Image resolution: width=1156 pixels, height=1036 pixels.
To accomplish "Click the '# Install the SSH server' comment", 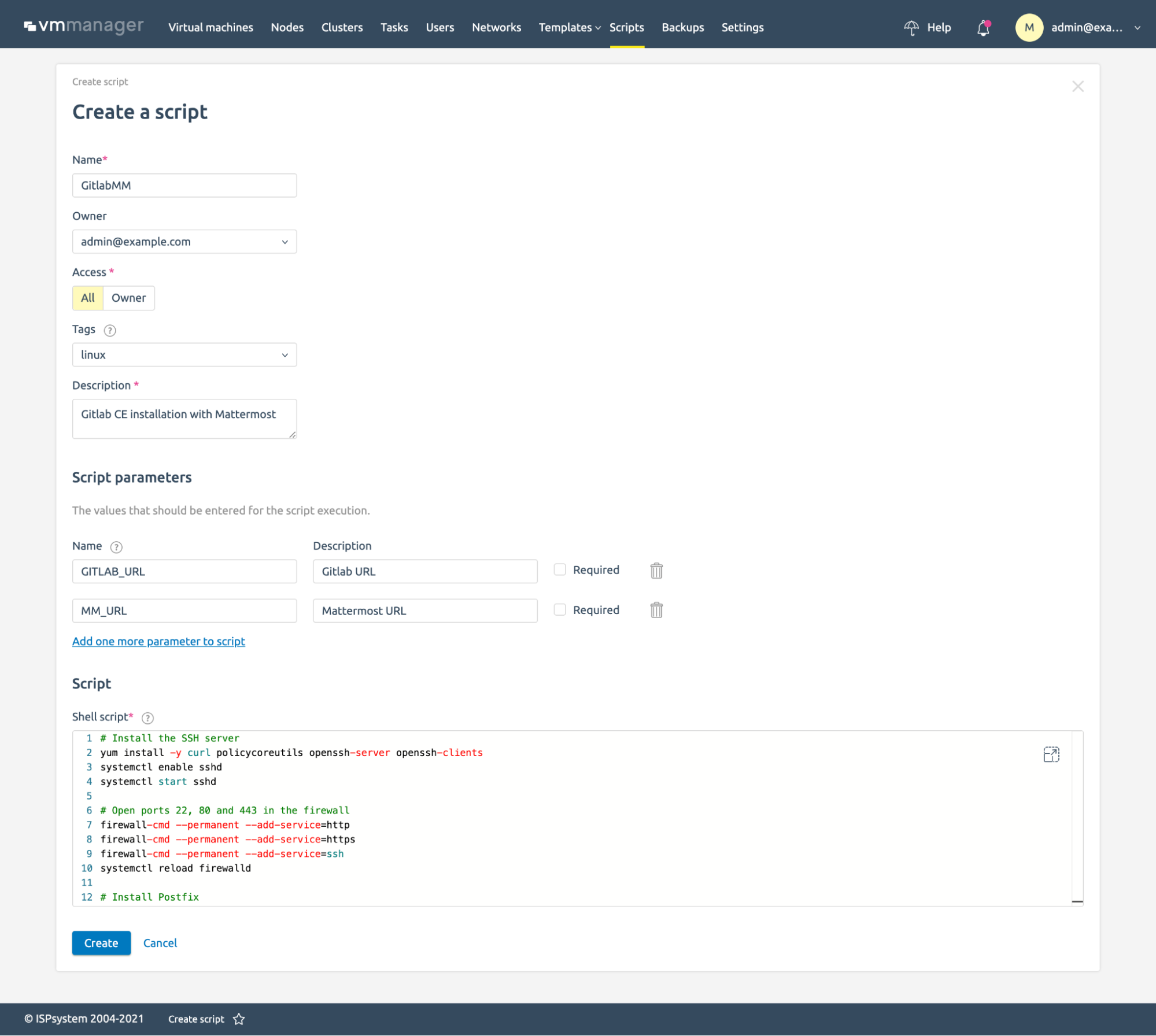I will pos(169,738).
